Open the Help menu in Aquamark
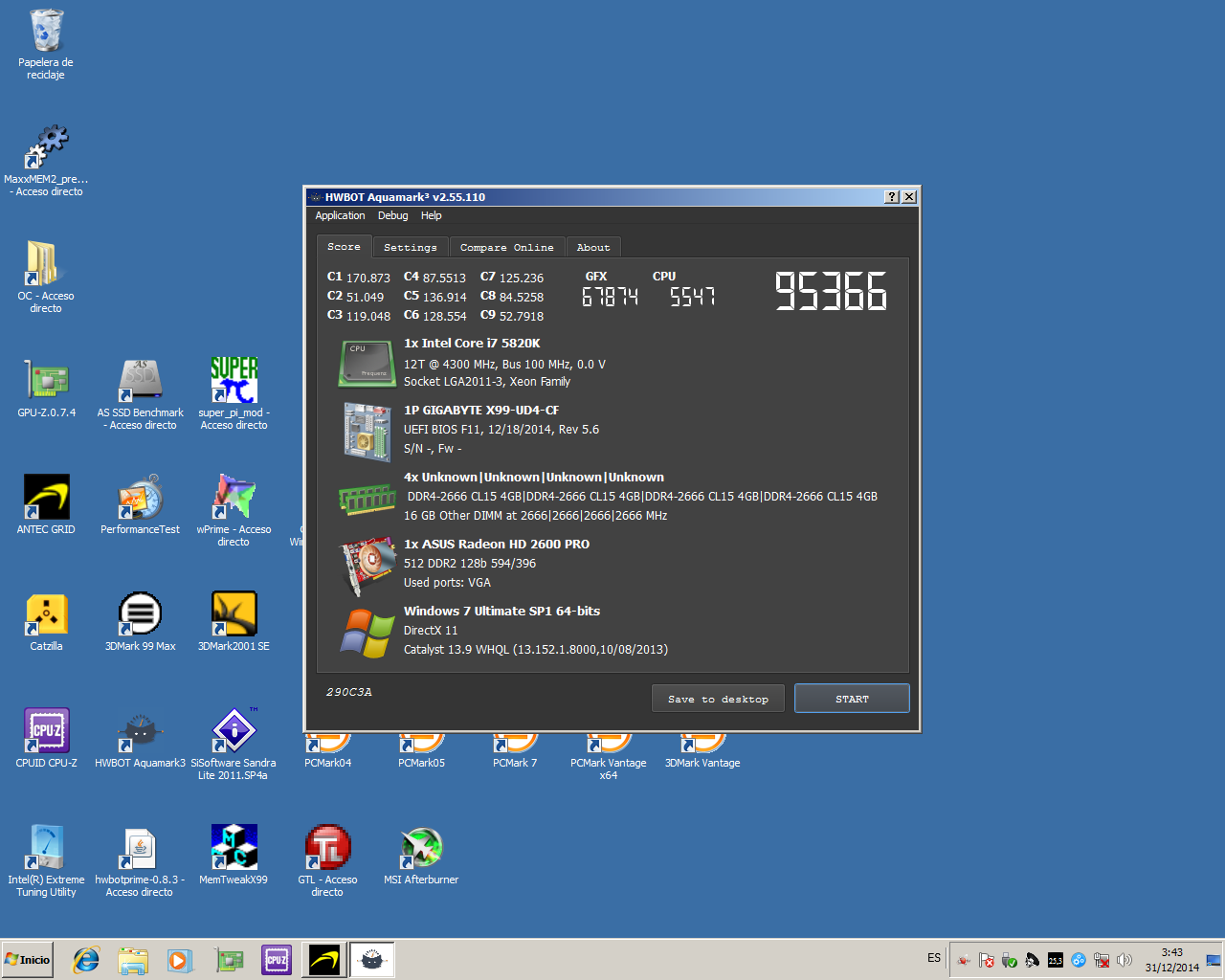 (431, 216)
